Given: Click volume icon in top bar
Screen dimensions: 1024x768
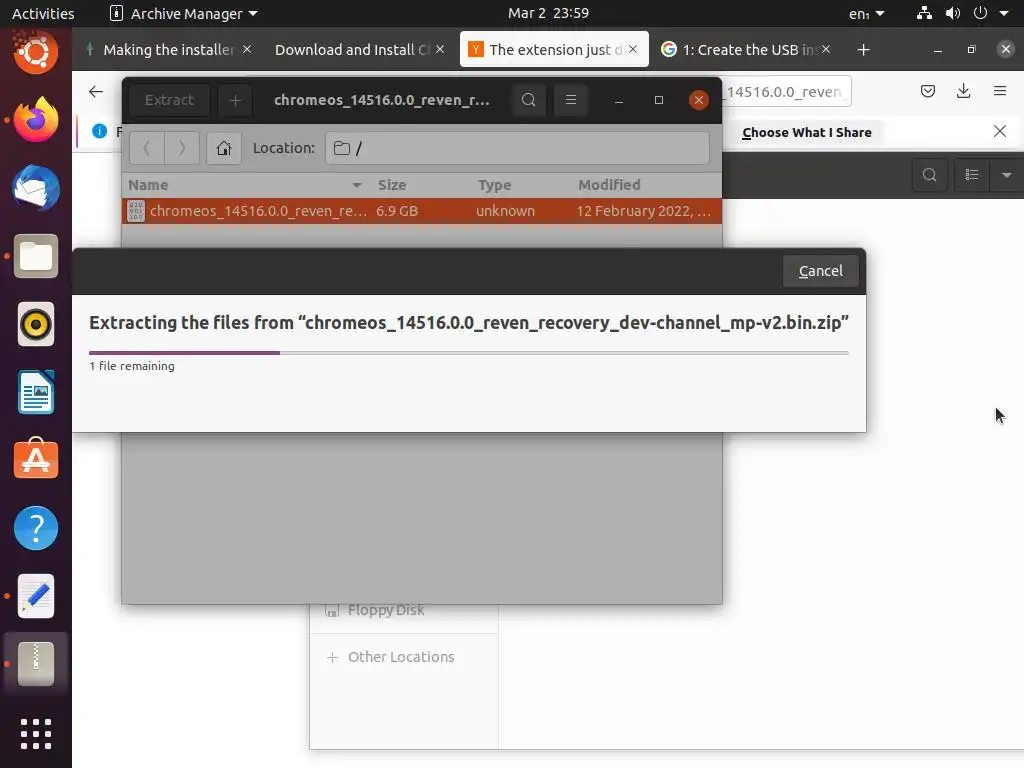Looking at the screenshot, I should point(953,13).
